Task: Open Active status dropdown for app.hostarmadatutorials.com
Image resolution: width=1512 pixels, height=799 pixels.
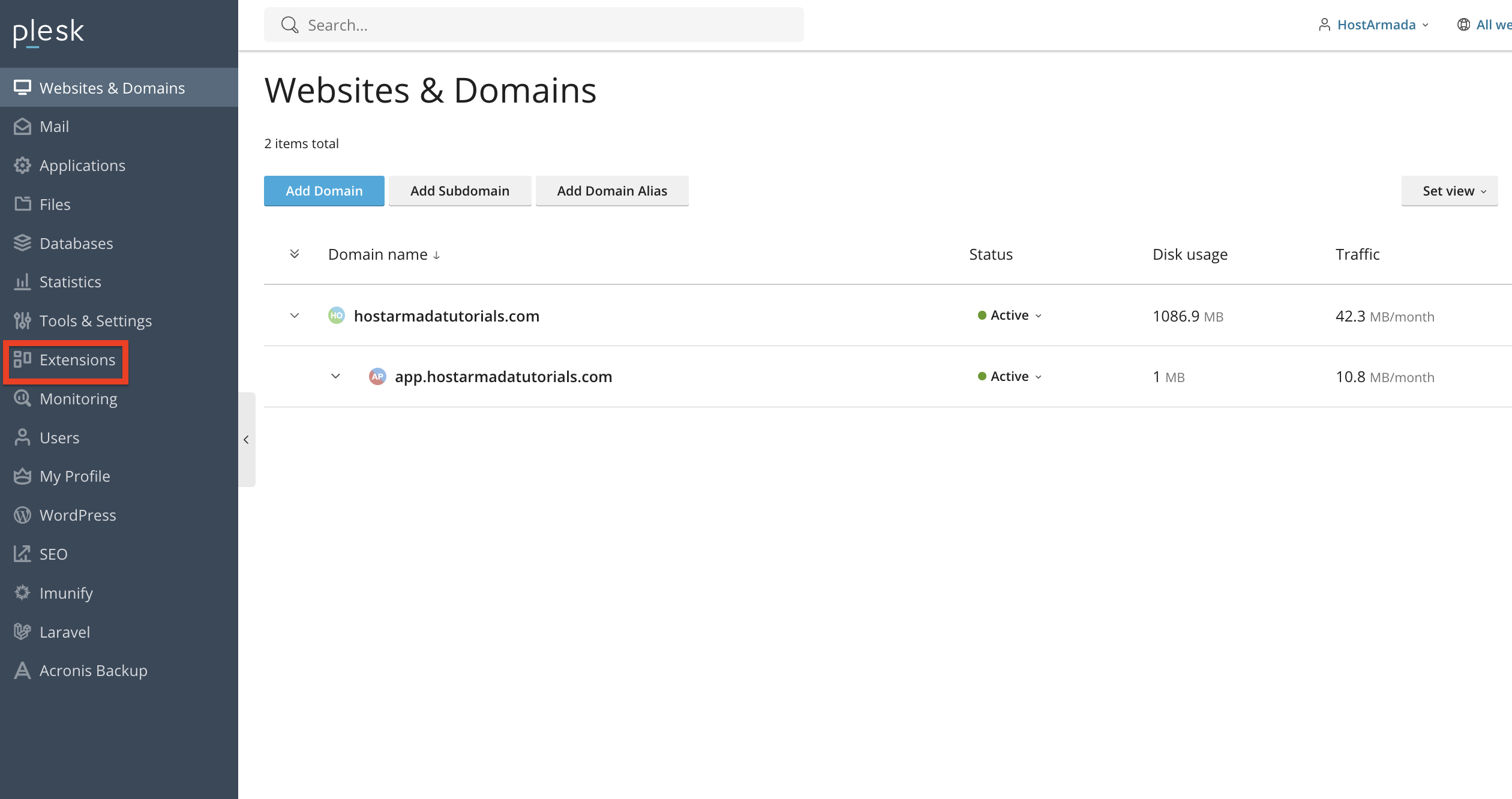Action: coord(1010,377)
